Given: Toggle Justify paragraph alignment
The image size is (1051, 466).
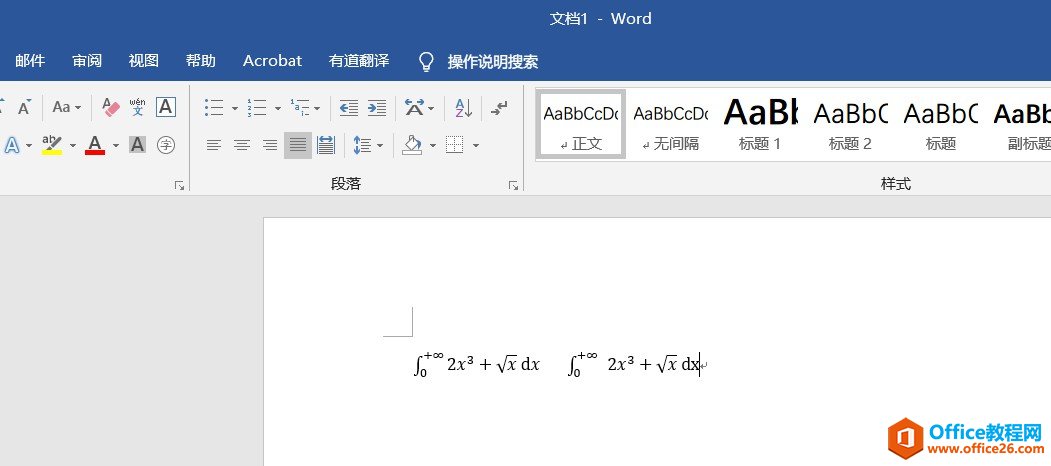Looking at the screenshot, I should pyautogui.click(x=297, y=145).
